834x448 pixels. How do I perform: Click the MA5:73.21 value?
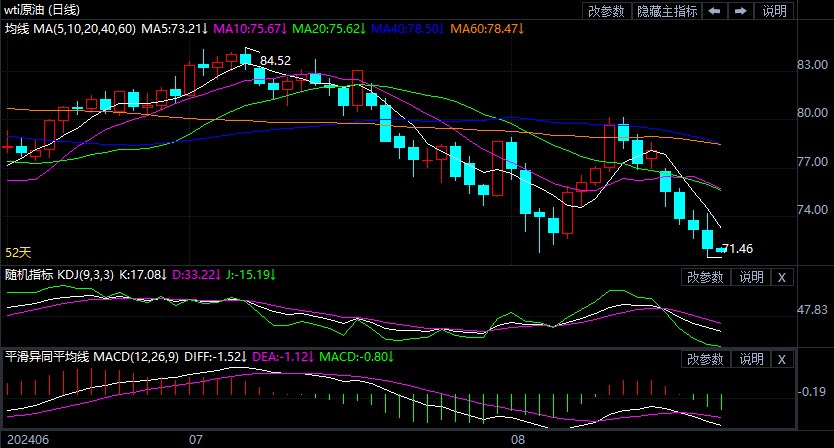click(174, 29)
